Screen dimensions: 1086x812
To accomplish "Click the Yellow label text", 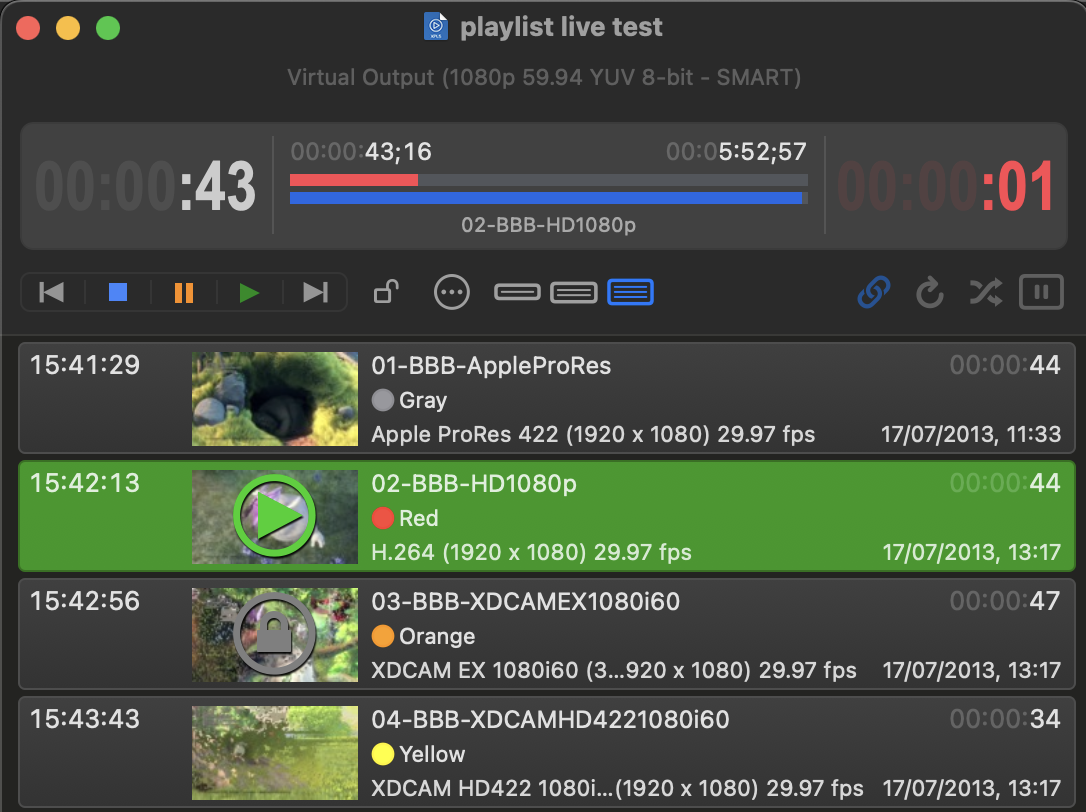I will (432, 754).
